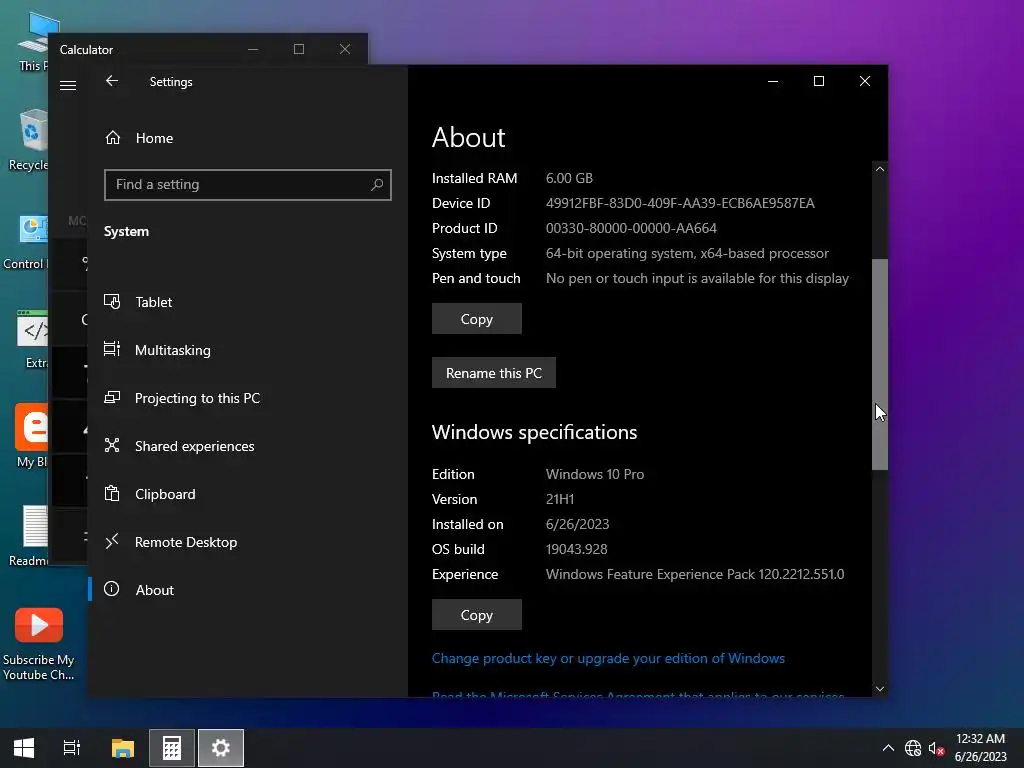1024x768 pixels.
Task: Click the scrollbar down arrow in About
Action: [880, 689]
